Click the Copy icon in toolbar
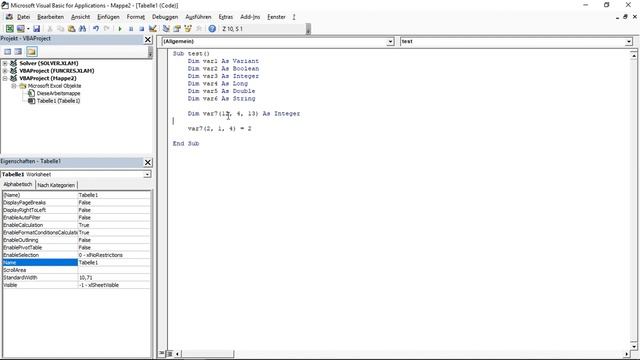 click(60, 29)
